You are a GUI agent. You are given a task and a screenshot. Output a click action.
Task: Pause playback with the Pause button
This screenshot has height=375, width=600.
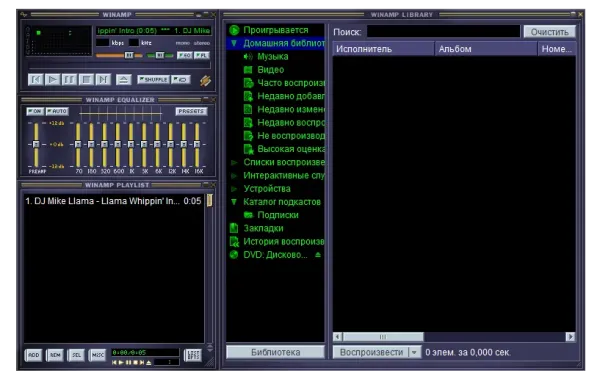point(69,80)
